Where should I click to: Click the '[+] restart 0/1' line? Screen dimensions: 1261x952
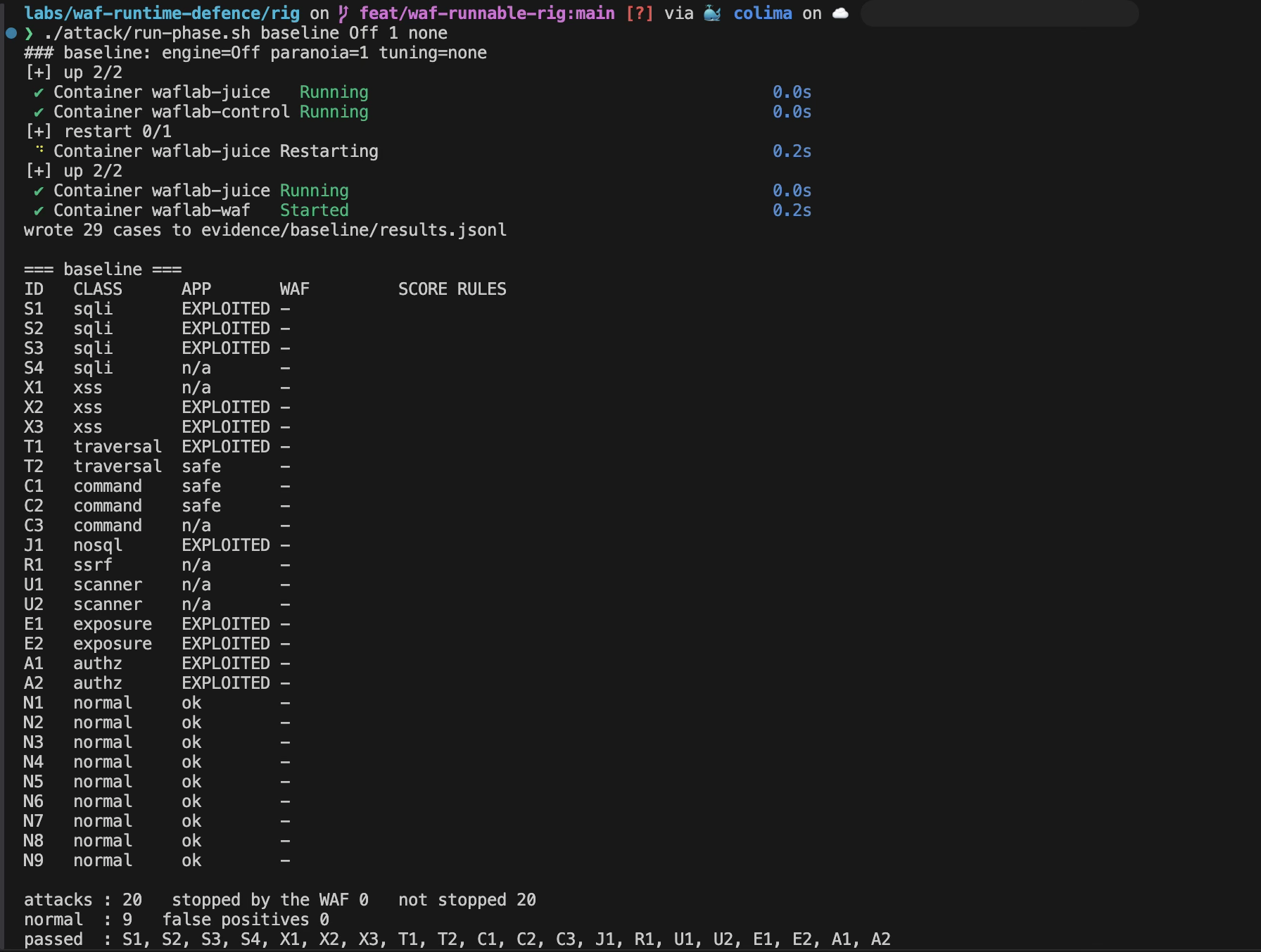[x=99, y=132]
